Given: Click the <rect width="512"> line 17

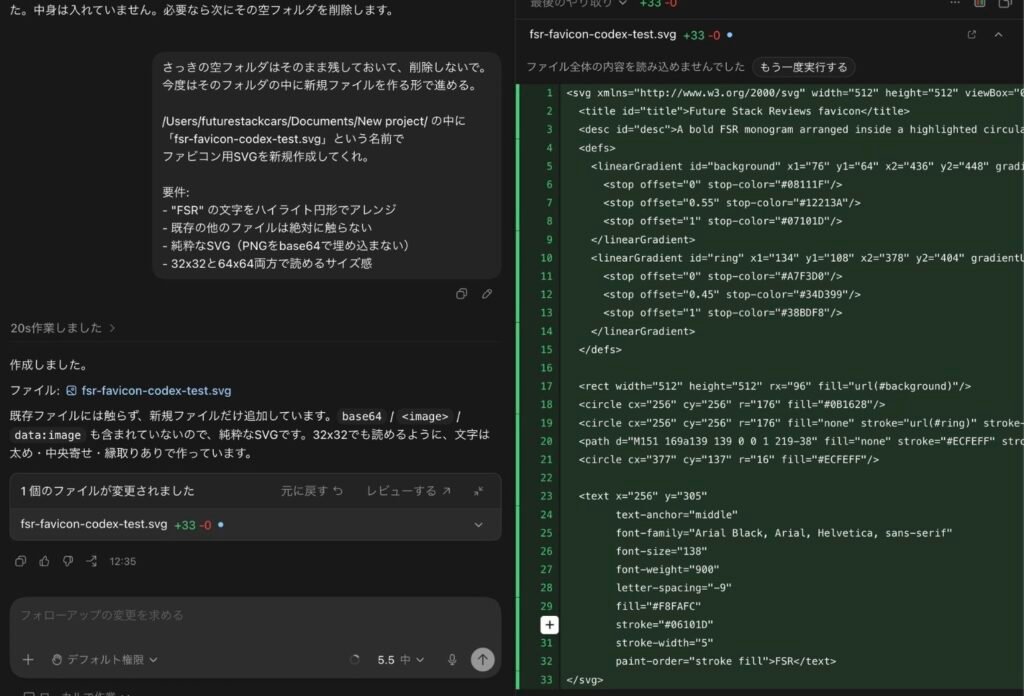Looking at the screenshot, I should click(x=775, y=386).
